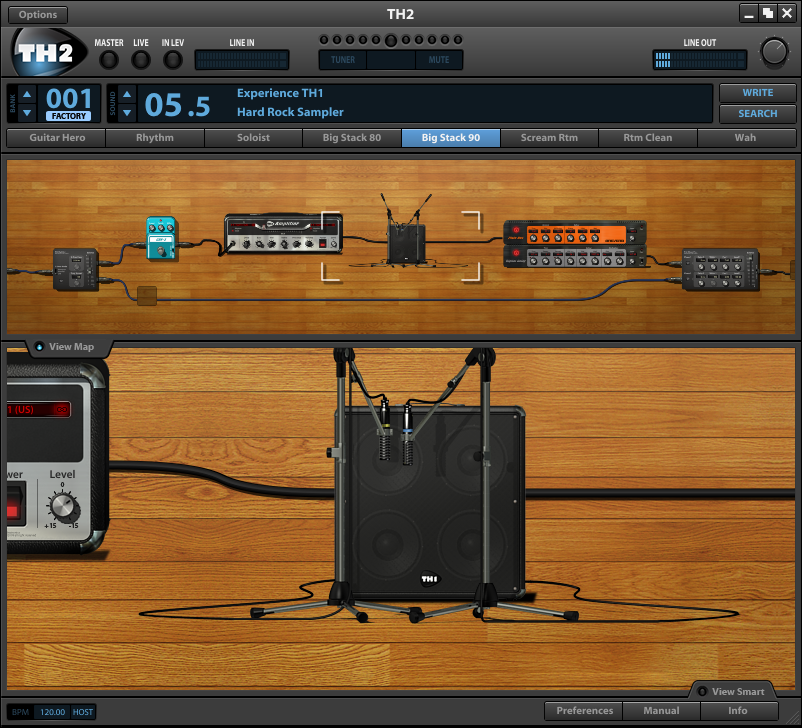
Task: Open the Options menu
Action: point(38,15)
